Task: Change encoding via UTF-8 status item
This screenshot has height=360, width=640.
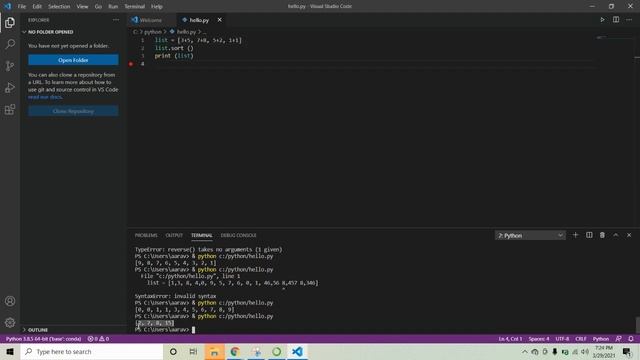Action: coord(562,339)
